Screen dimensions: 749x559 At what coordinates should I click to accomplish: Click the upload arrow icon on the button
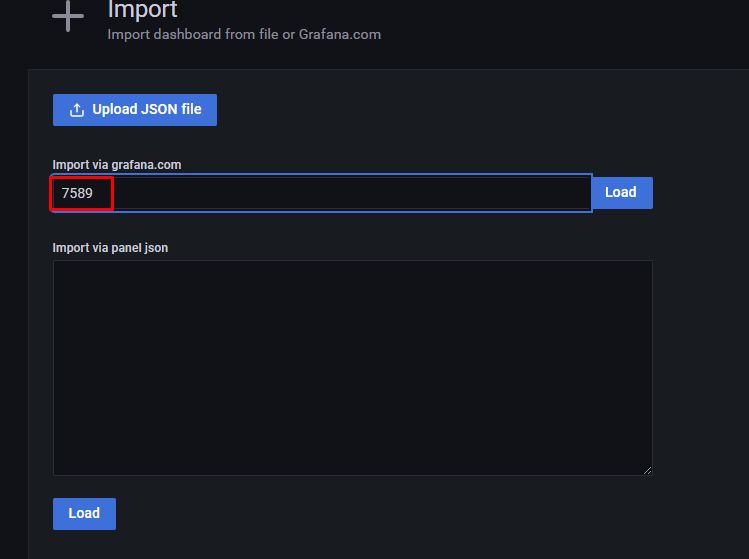point(77,110)
